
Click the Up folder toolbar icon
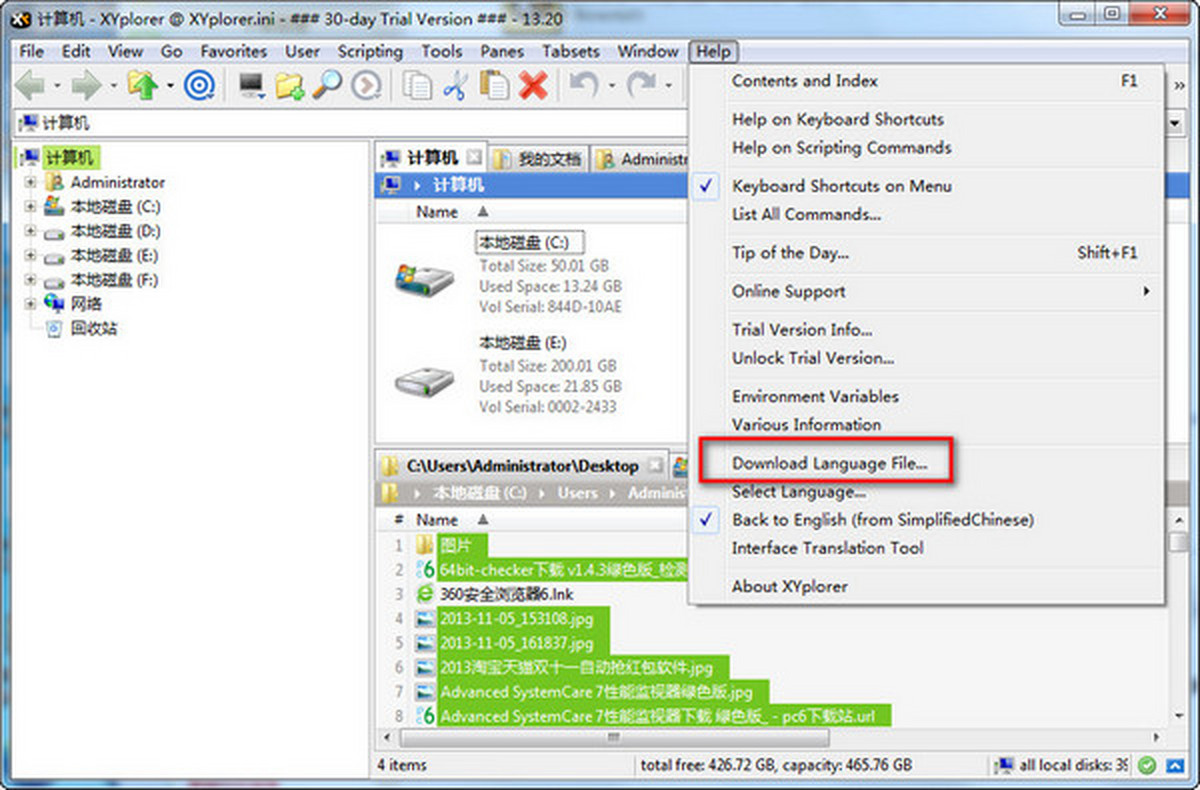142,86
